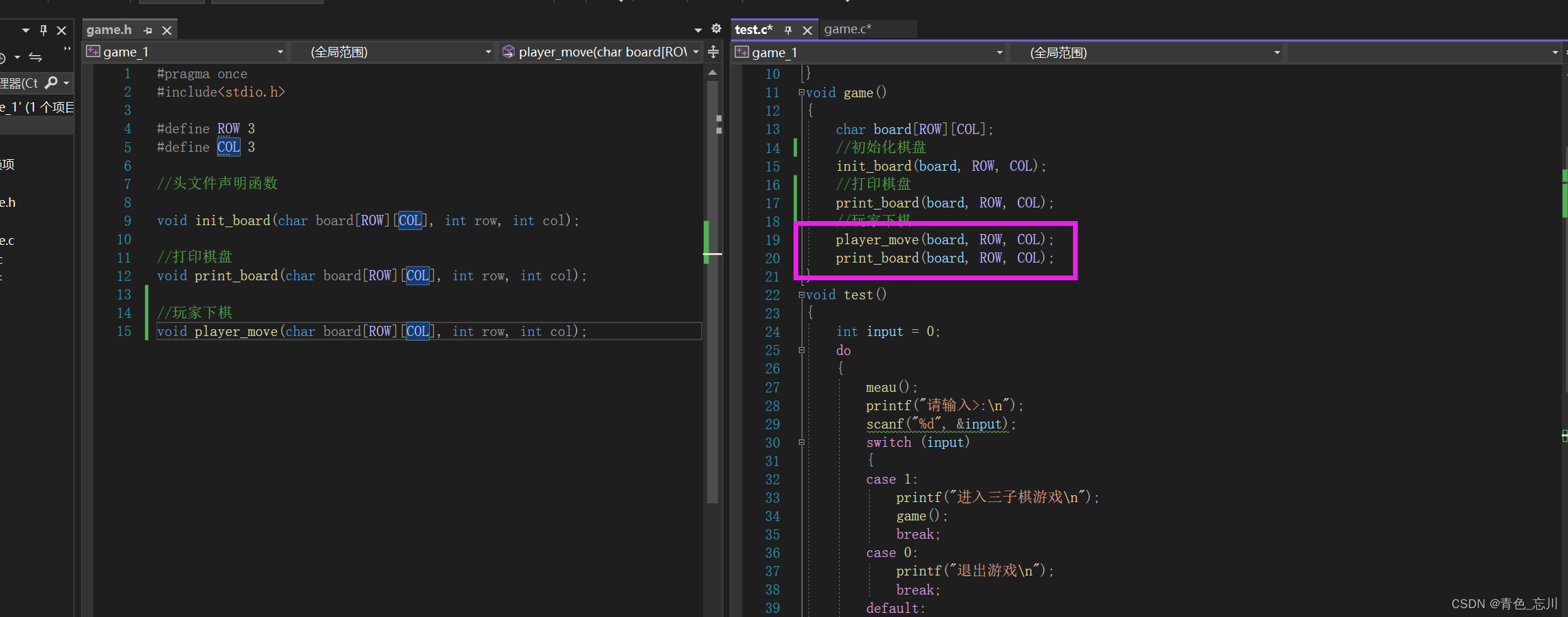The width and height of the screenshot is (1568, 617).
Task: Click the //玩家下棋 comment in game.h
Action: coord(194,312)
